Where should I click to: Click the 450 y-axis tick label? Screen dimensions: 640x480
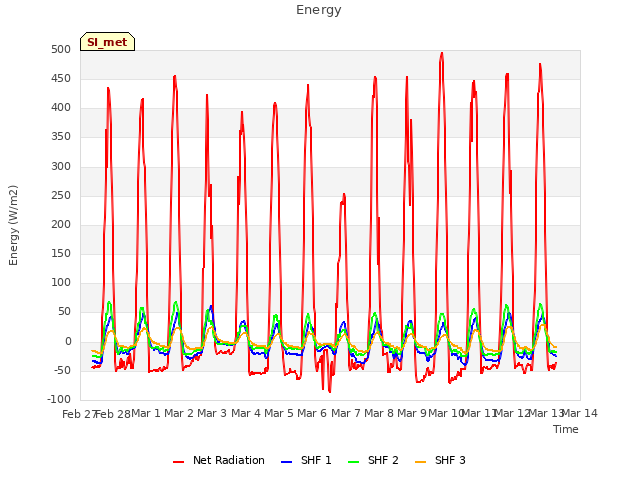[61, 79]
